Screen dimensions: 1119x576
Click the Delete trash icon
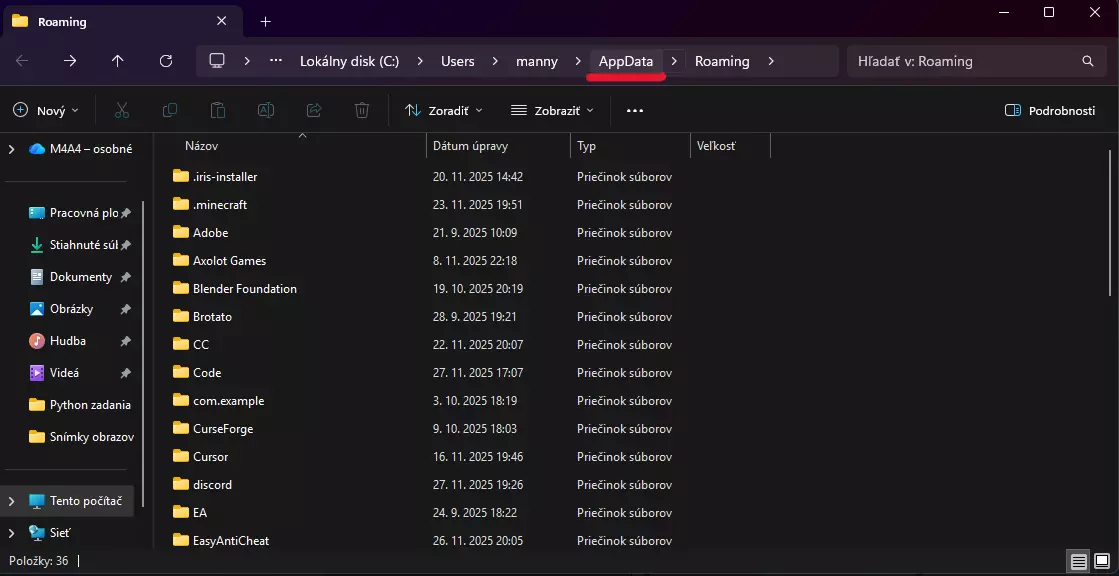[362, 110]
